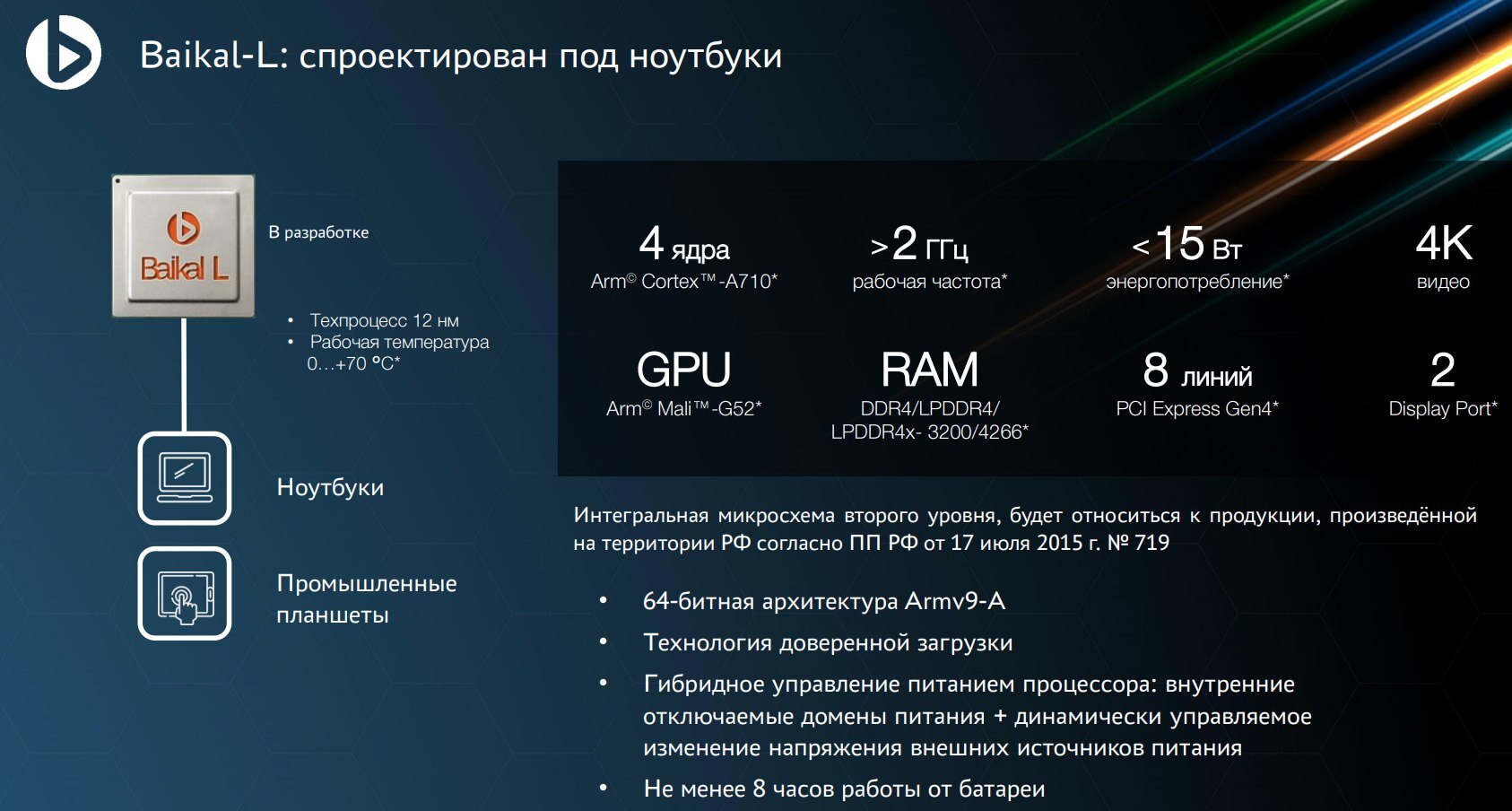Click the Baikal L chip image

tap(183, 246)
